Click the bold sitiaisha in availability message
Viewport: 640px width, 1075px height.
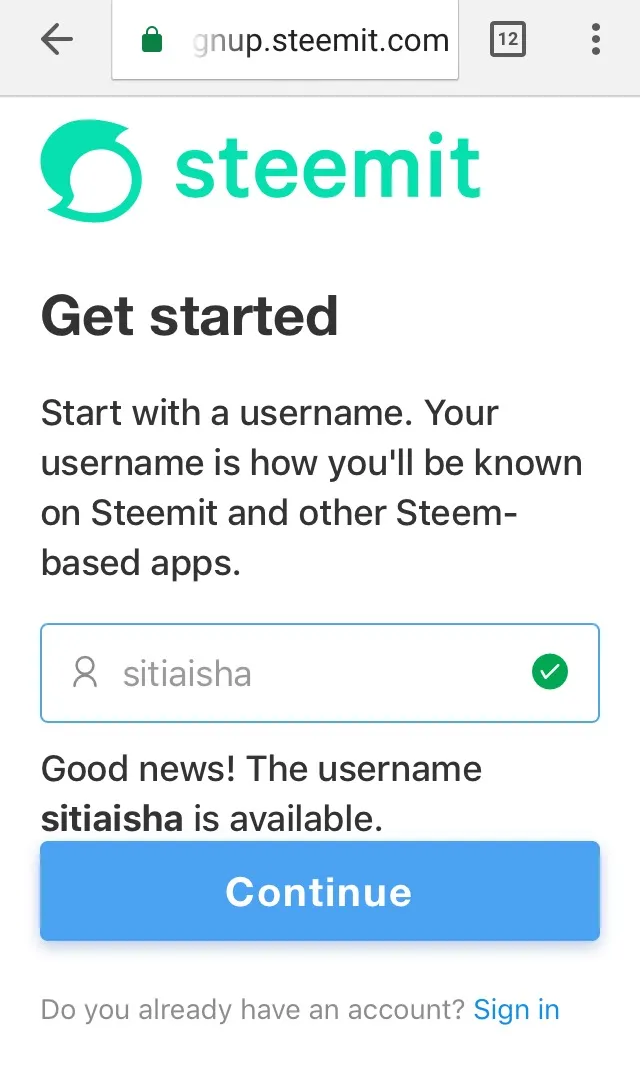112,819
